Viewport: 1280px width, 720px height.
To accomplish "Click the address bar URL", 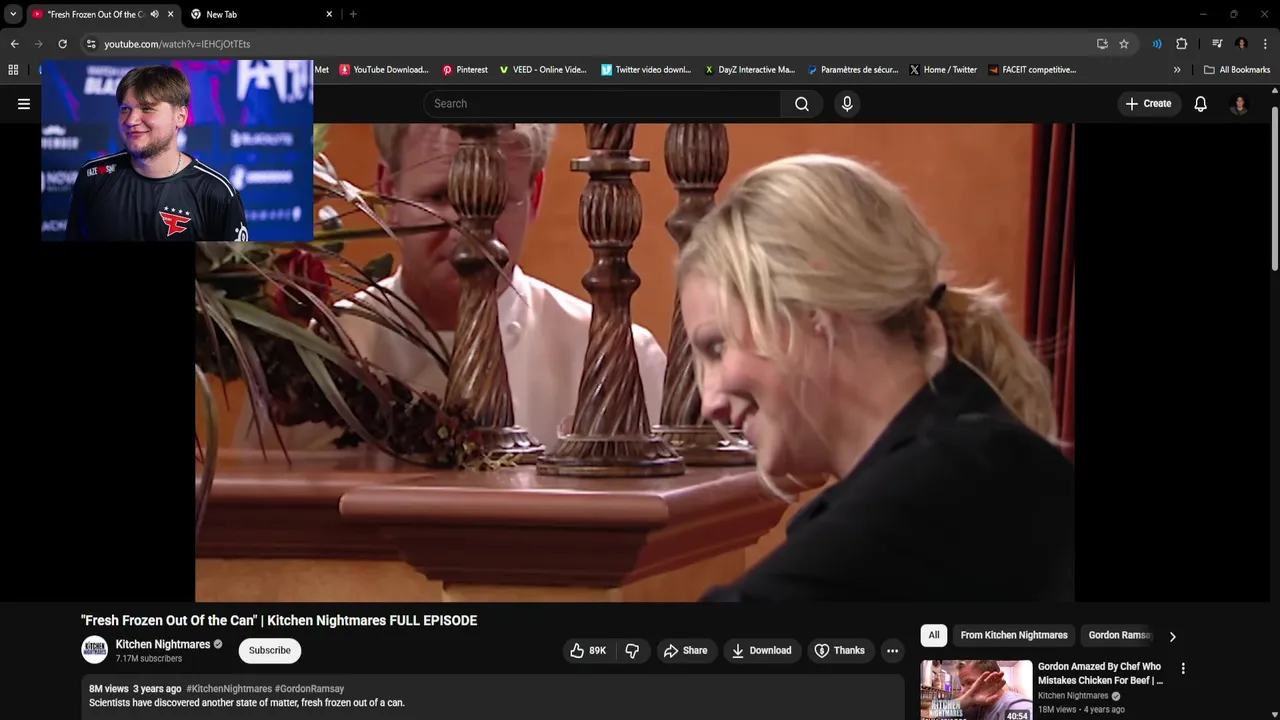I will pos(177,44).
